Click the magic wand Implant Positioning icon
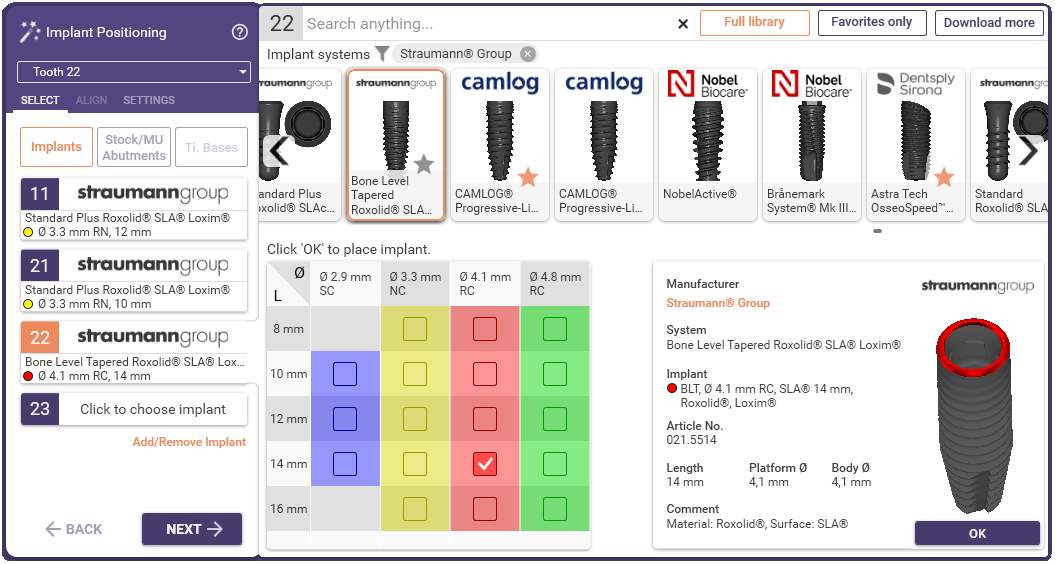Image resolution: width=1056 pixels, height=564 pixels. click(x=30, y=32)
